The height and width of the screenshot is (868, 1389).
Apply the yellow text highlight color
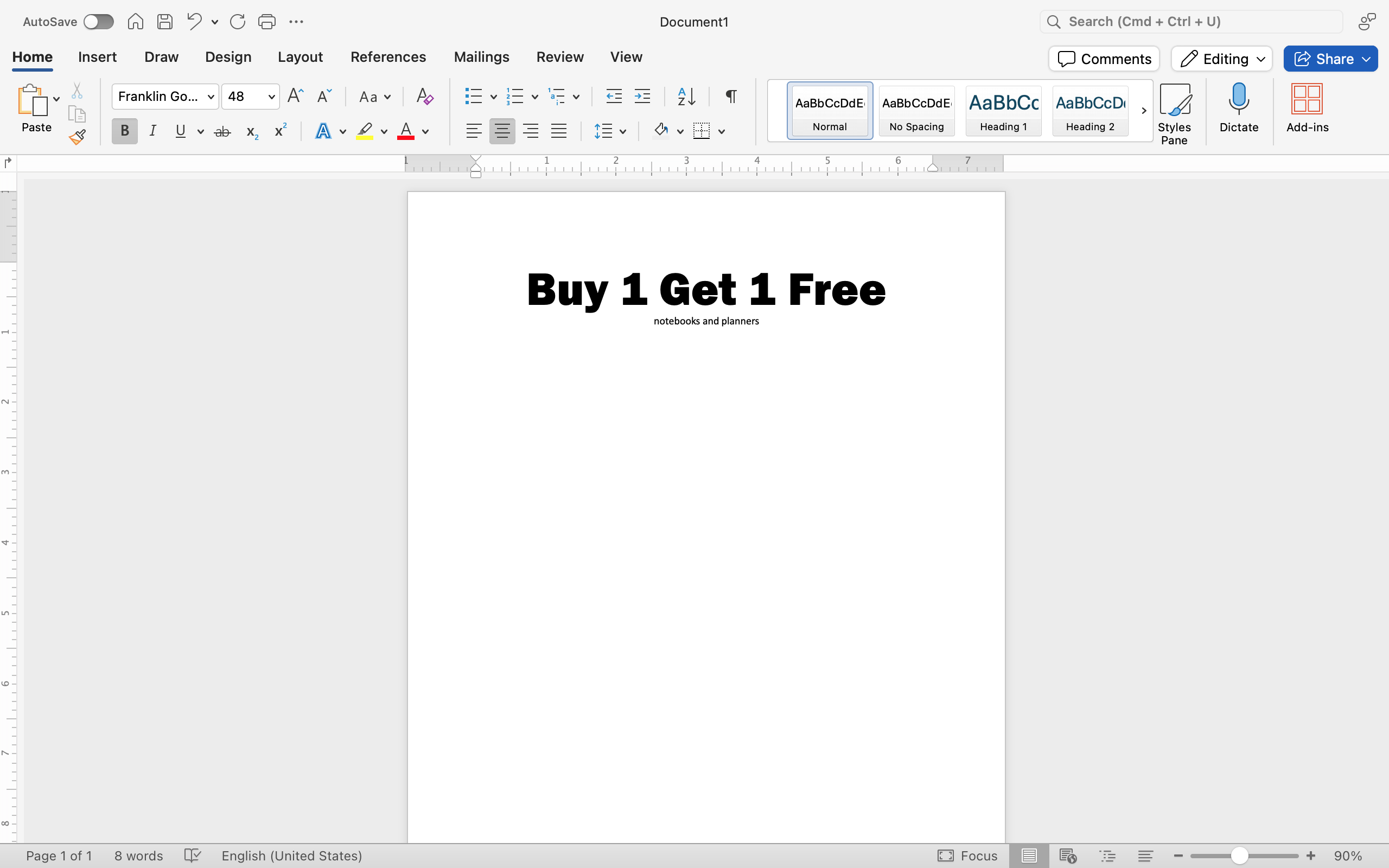[365, 131]
